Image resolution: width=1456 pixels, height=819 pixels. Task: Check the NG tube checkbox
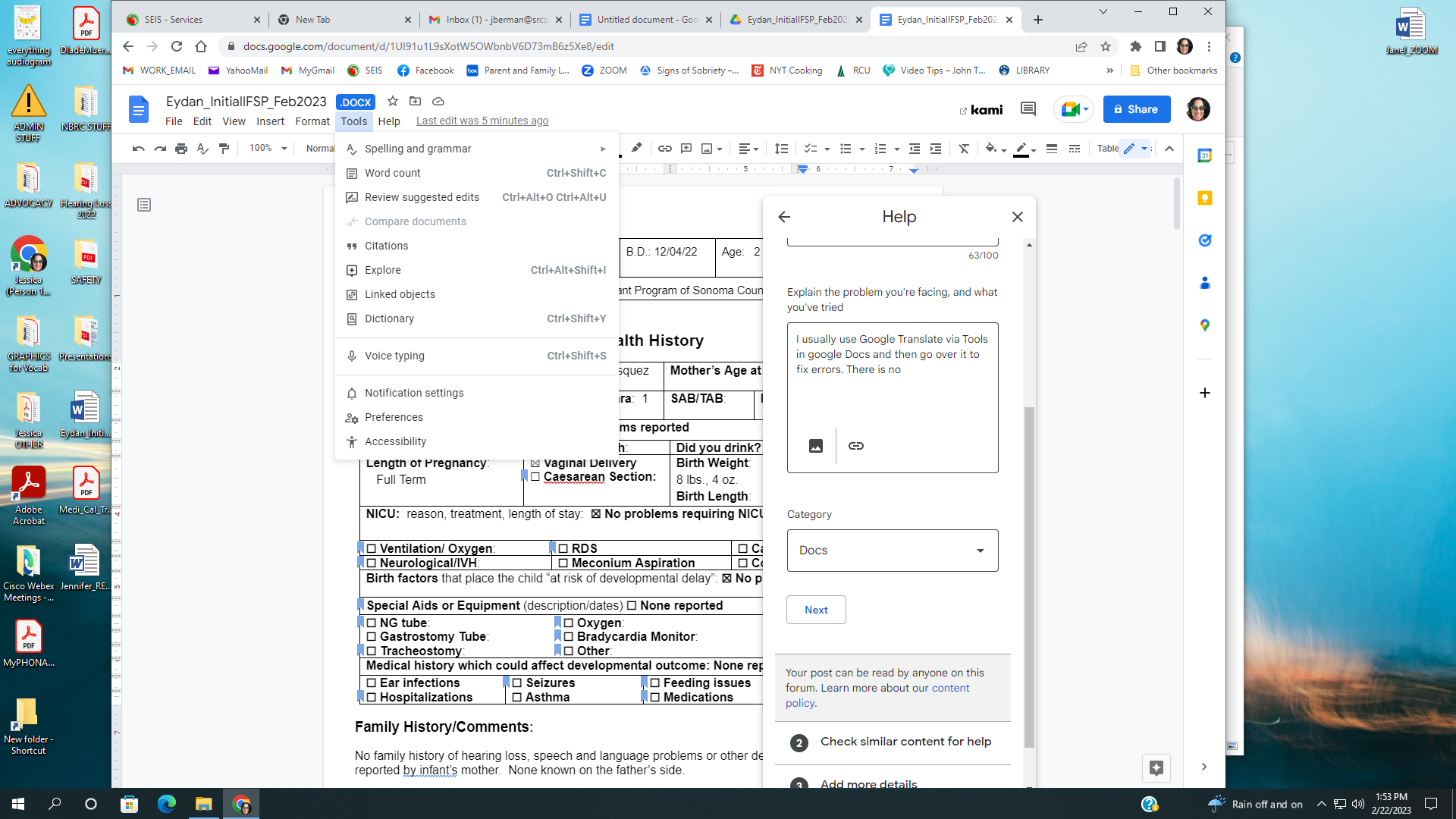372,623
